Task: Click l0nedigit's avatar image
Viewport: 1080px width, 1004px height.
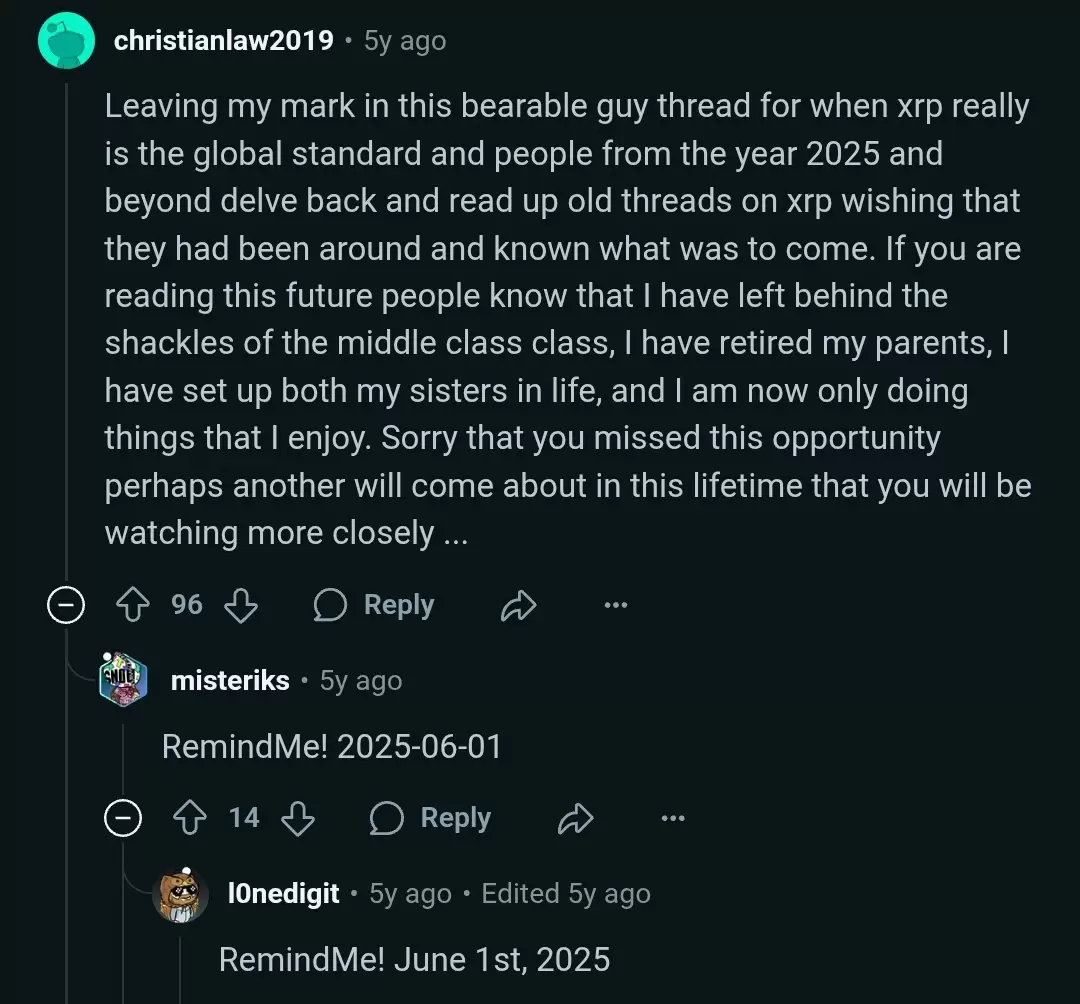Action: 180,895
